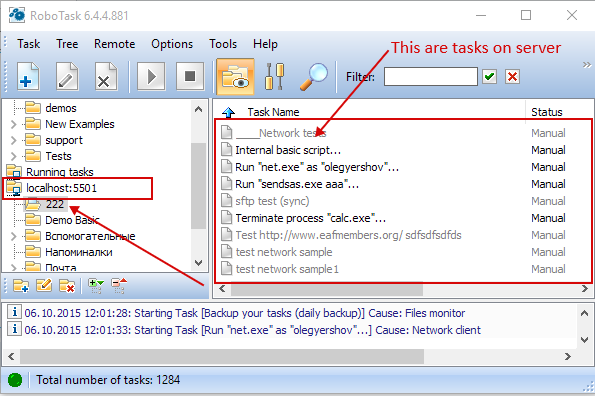This screenshot has width=595, height=396.
Task: Apply filter with the green checkmark
Action: [x=490, y=77]
